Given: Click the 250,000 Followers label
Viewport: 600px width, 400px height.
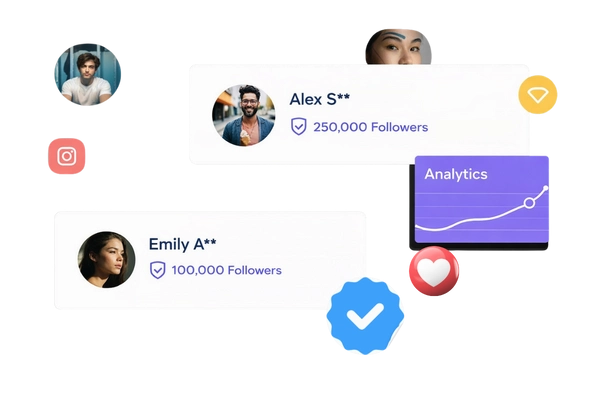Looking at the screenshot, I should [x=370, y=127].
